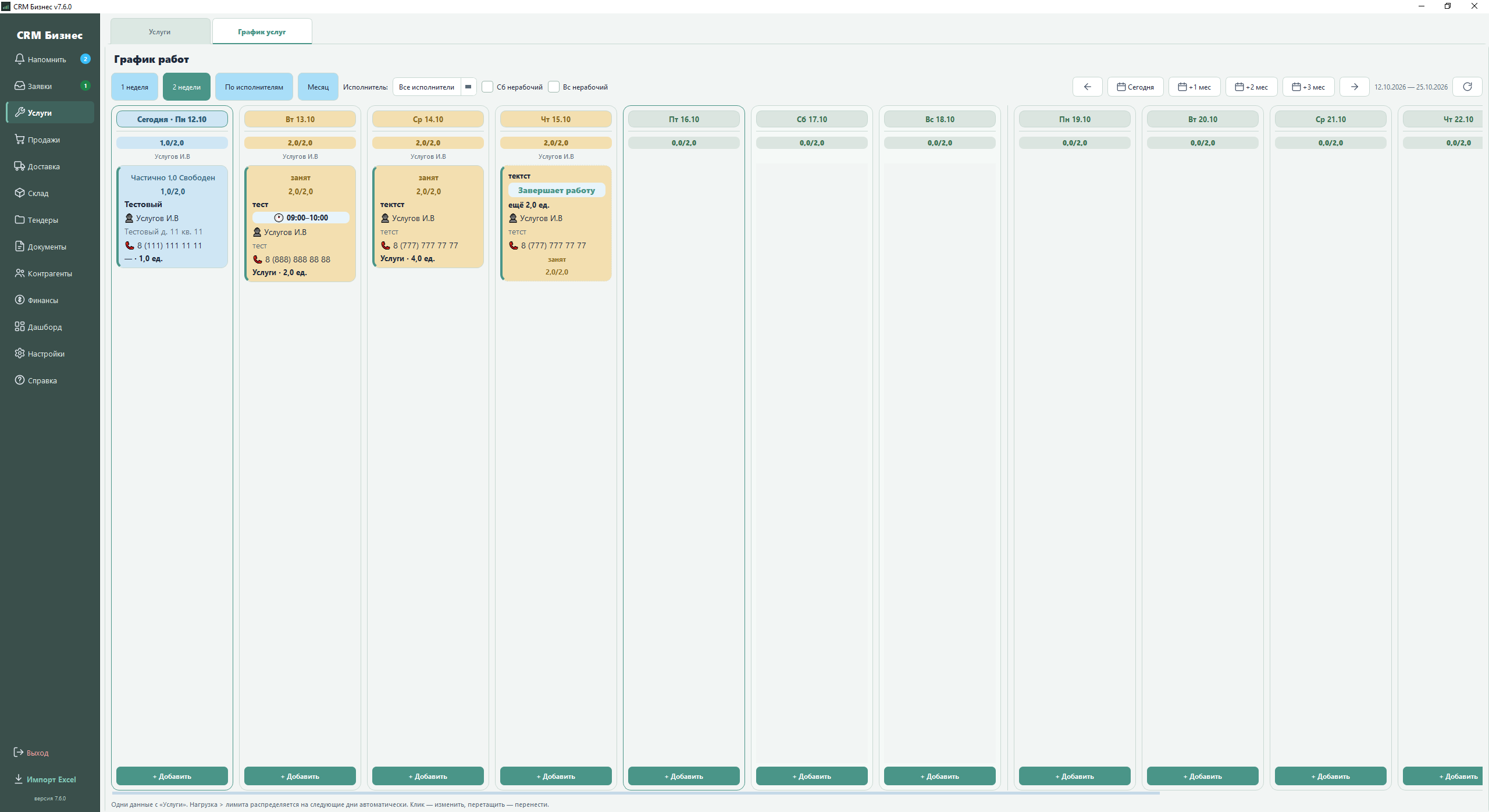
Task: Switch to Услуги tab
Action: pyautogui.click(x=160, y=31)
